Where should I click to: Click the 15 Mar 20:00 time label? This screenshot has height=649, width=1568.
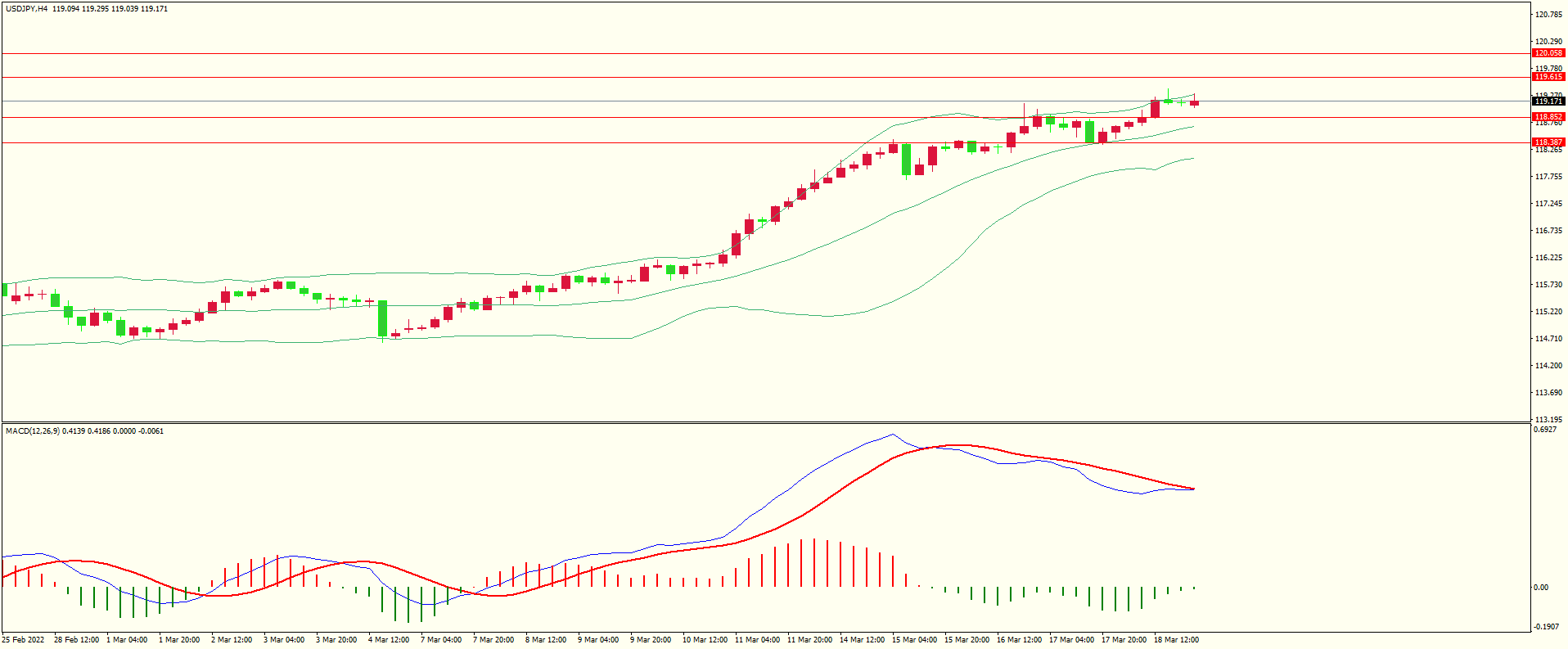tap(966, 640)
